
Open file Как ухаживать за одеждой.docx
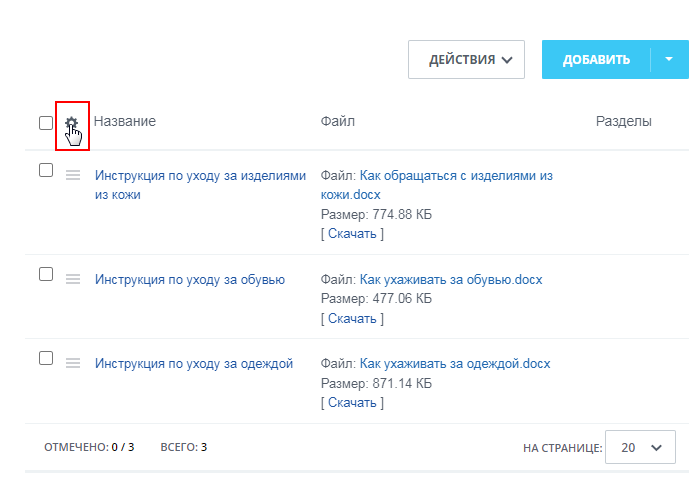tap(455, 364)
